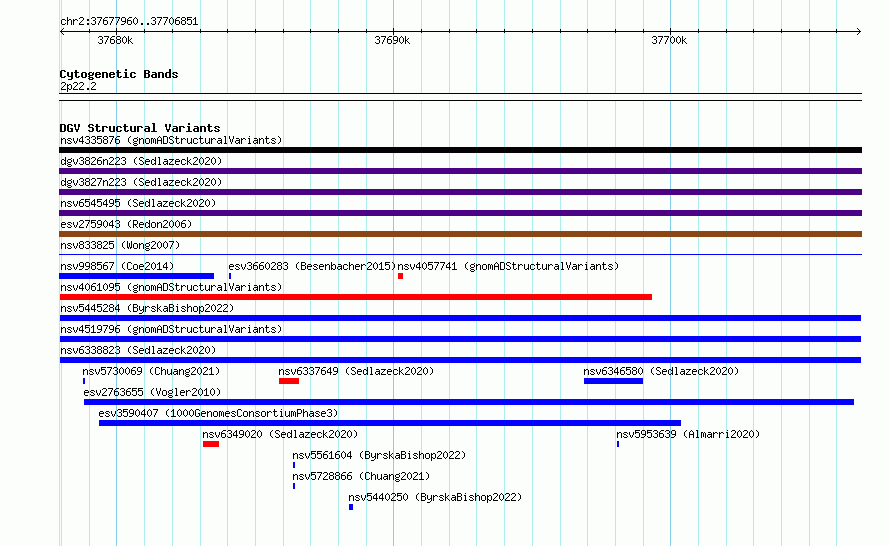Click the blue esv3590407 variant bar
The image size is (890, 546).
click(x=390, y=423)
